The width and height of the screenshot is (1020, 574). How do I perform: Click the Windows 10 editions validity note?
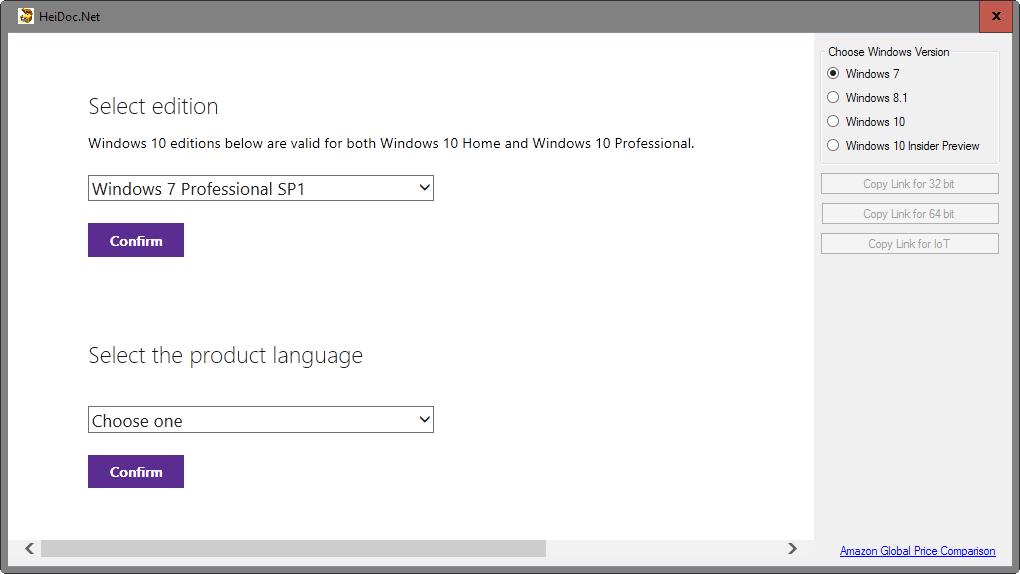(x=391, y=143)
